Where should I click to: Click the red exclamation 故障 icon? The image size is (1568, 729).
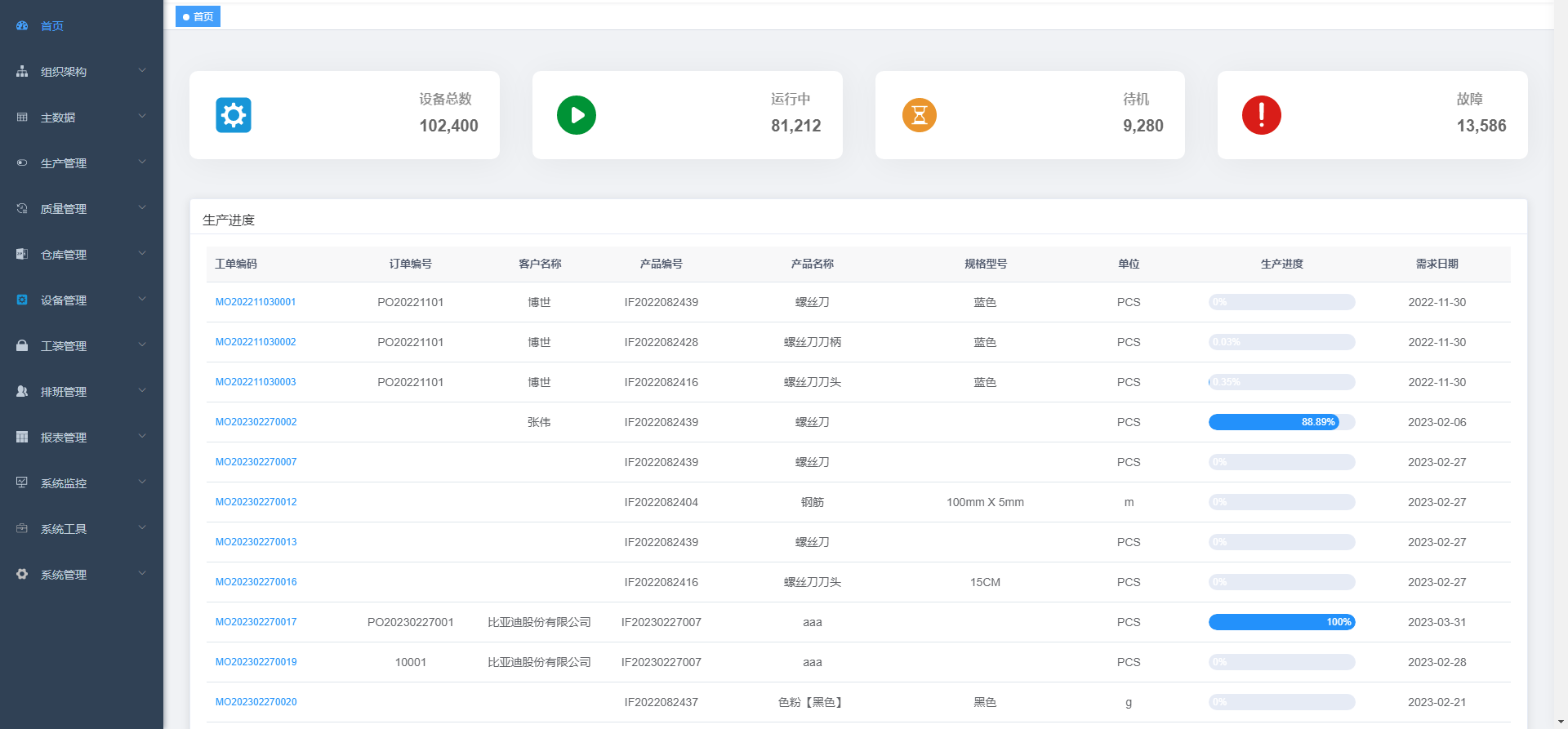(1262, 115)
